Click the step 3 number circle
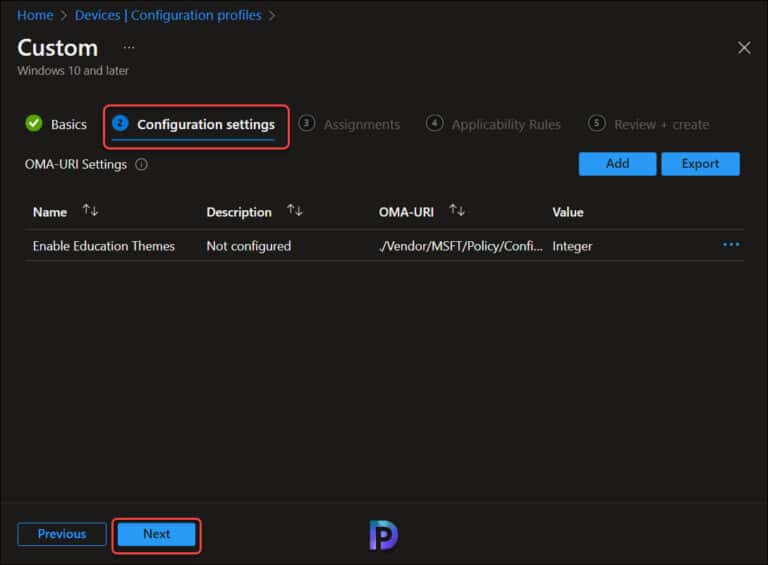 tap(307, 123)
